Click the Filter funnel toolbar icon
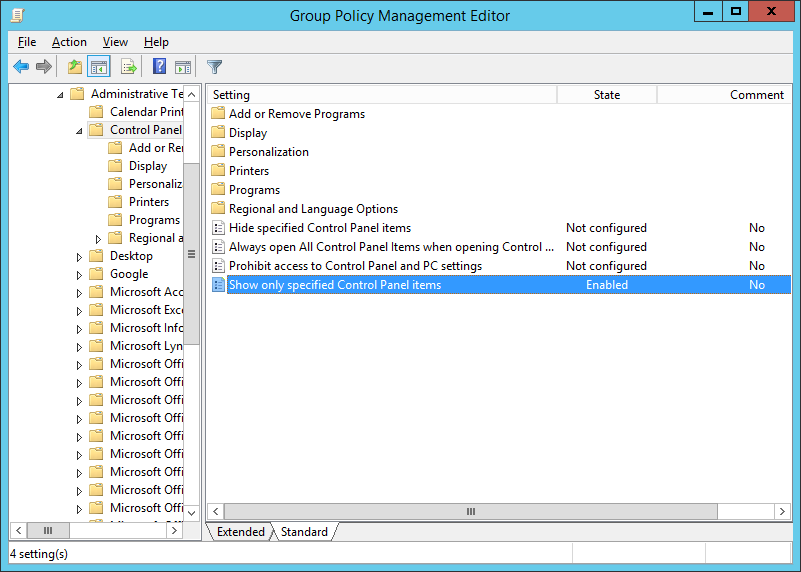Screen dimensions: 801x572 (x=214, y=67)
